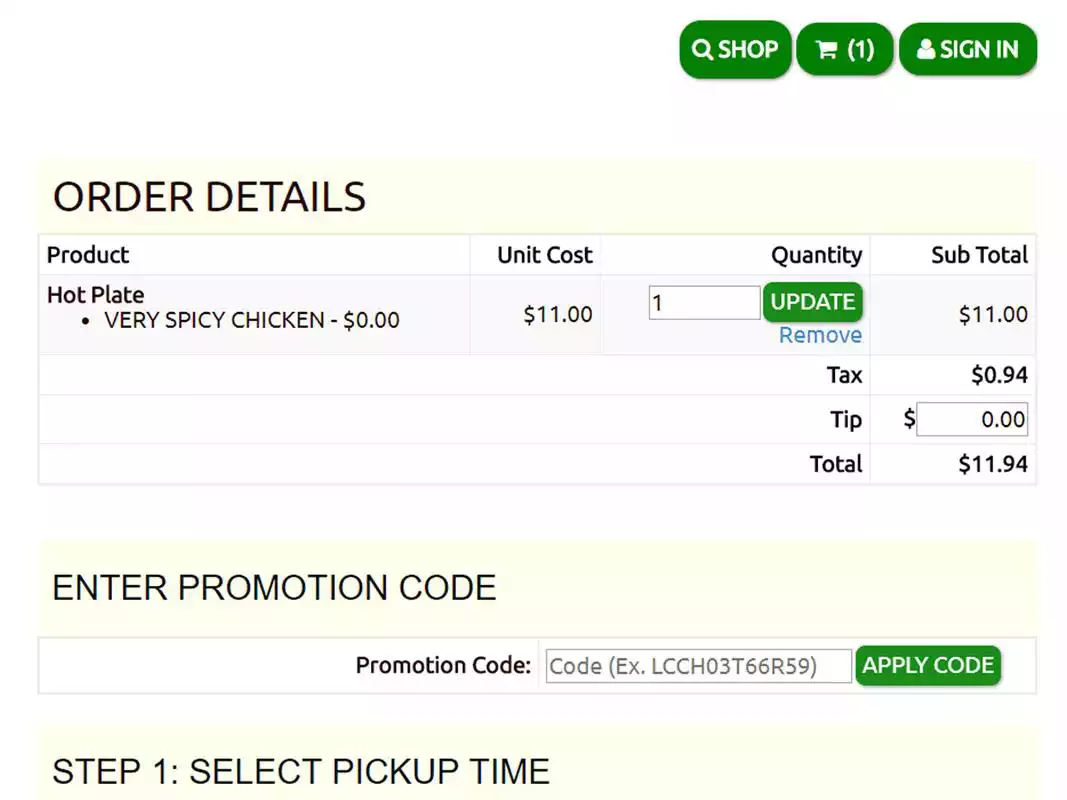This screenshot has width=1067, height=800.
Task: Click the Sub Total column header
Action: coord(979,255)
